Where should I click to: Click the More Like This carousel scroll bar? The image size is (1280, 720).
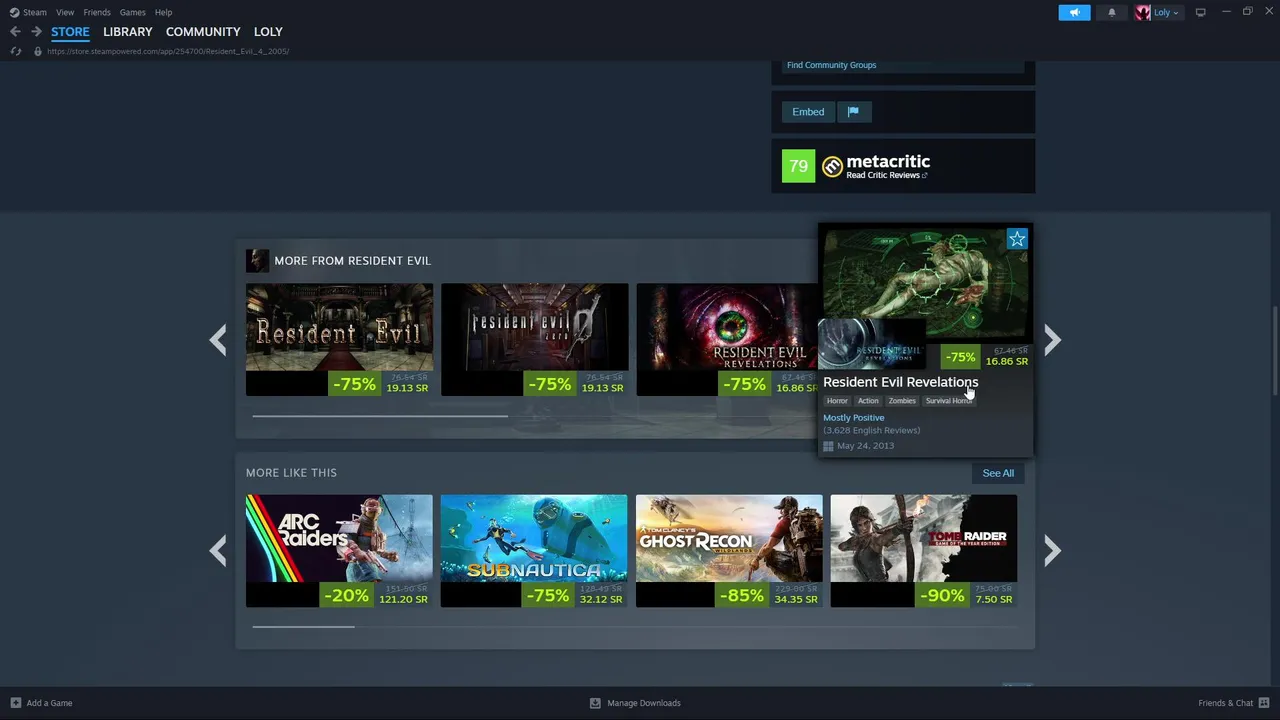pos(303,627)
